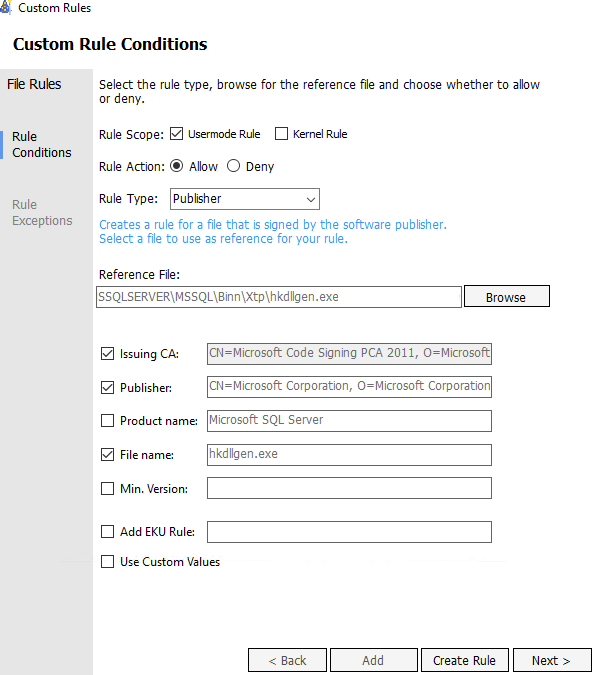Click the File name text field

click(x=349, y=455)
